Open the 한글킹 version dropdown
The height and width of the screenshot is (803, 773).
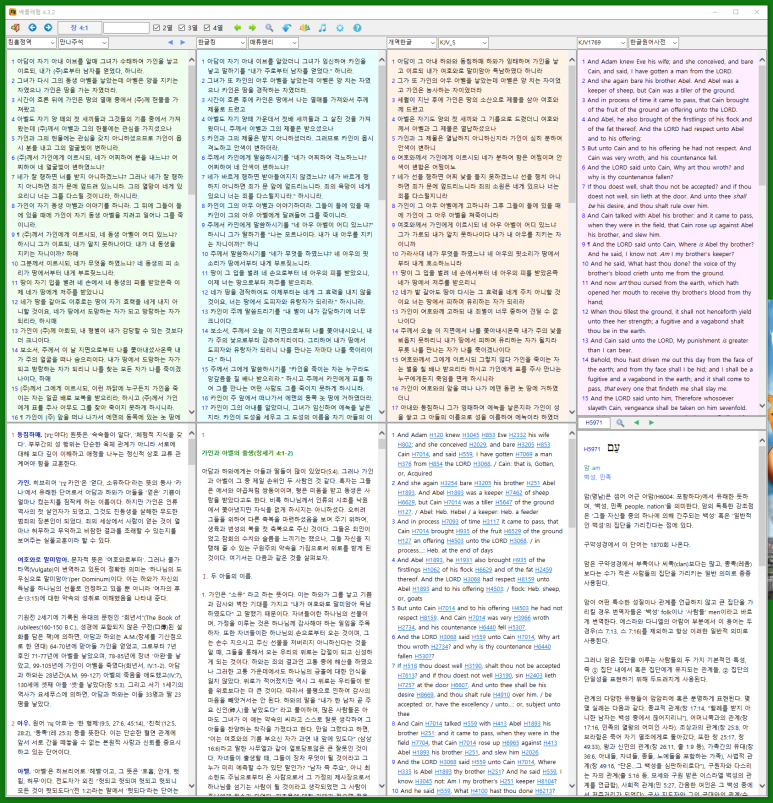coord(221,43)
